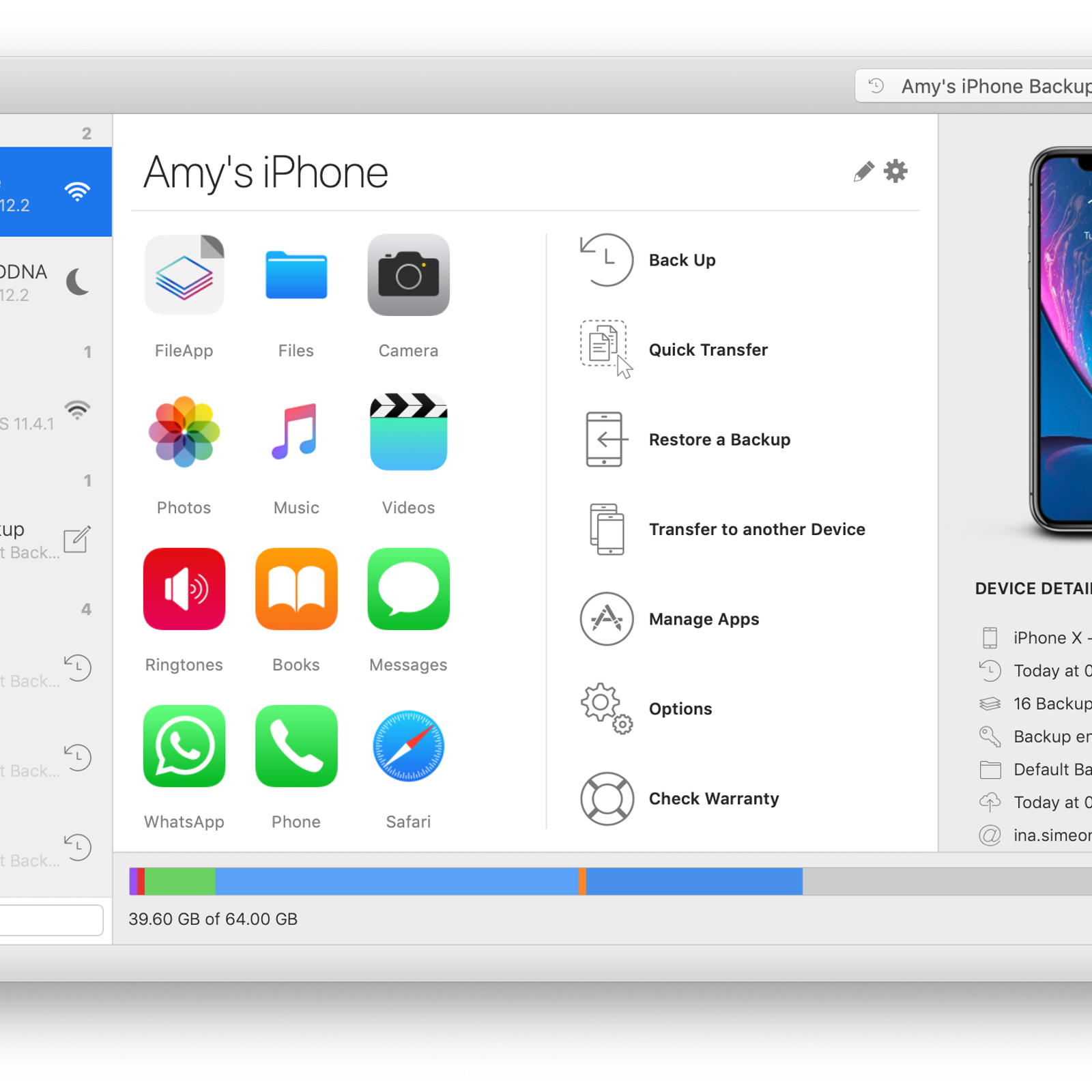
Task: Click the Backup encryption key icon
Action: pos(990,736)
